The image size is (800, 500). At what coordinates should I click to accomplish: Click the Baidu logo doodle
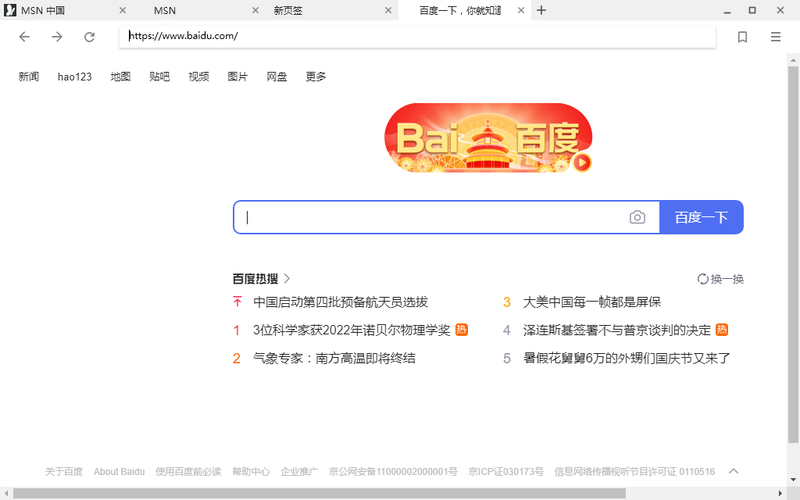point(488,138)
